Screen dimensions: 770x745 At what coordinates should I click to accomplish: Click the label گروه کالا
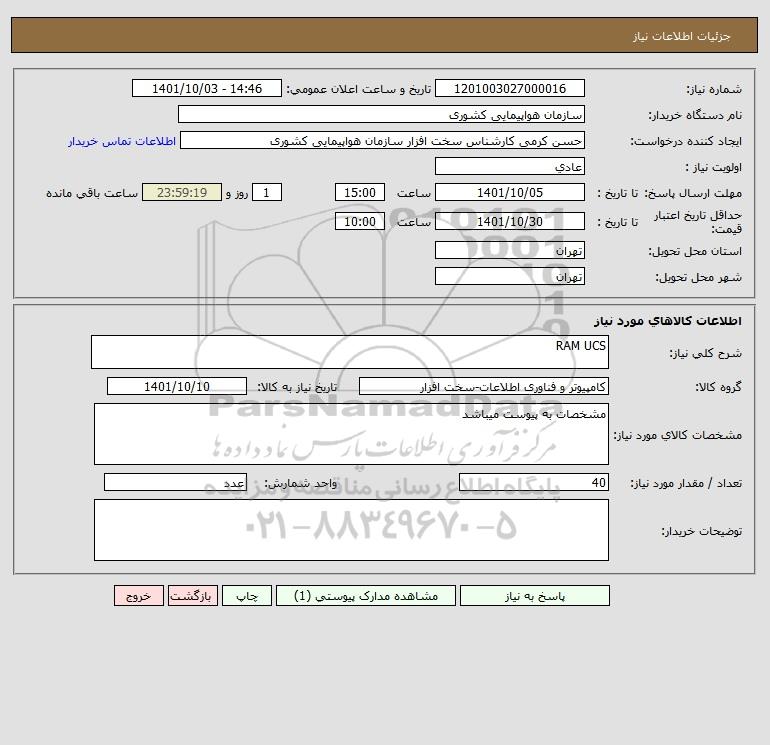point(718,387)
